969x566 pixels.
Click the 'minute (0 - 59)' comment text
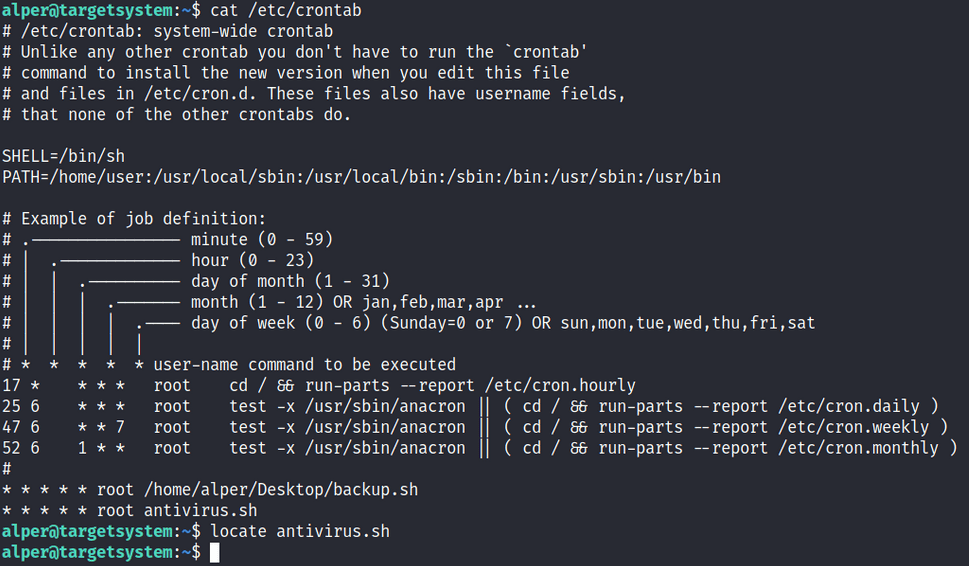click(x=262, y=240)
